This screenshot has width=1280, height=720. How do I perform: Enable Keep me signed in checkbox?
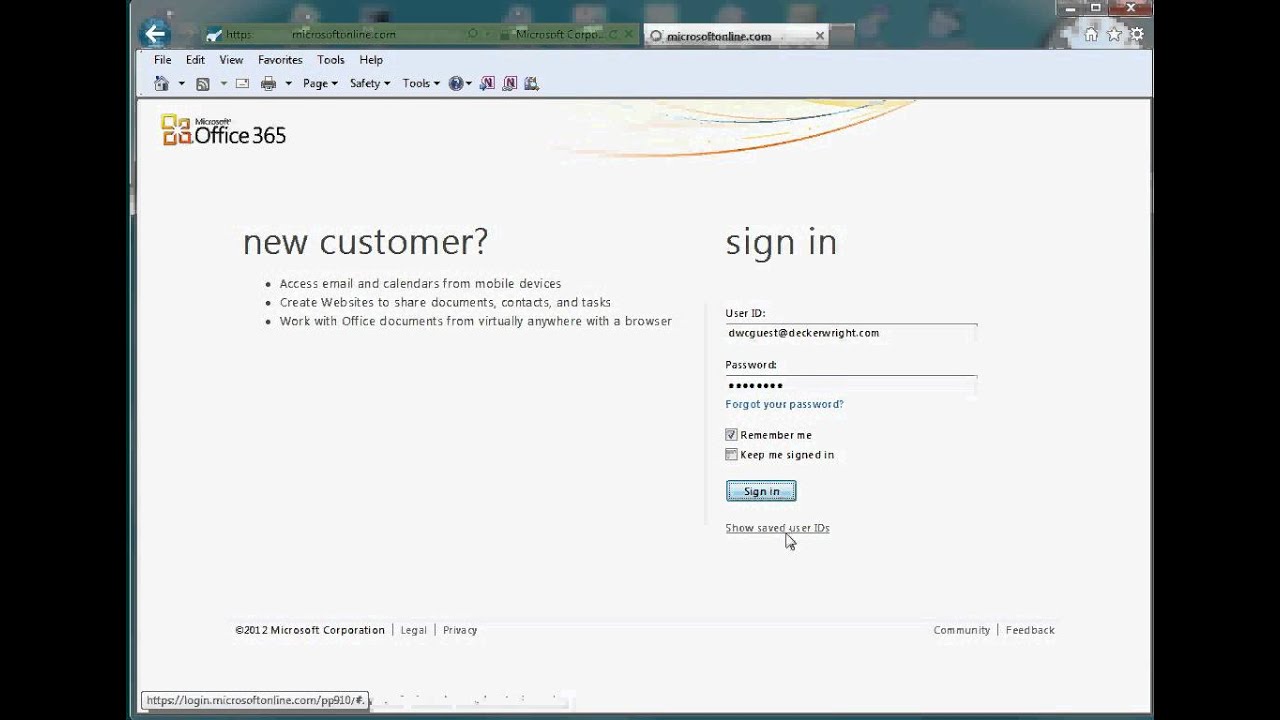click(731, 455)
